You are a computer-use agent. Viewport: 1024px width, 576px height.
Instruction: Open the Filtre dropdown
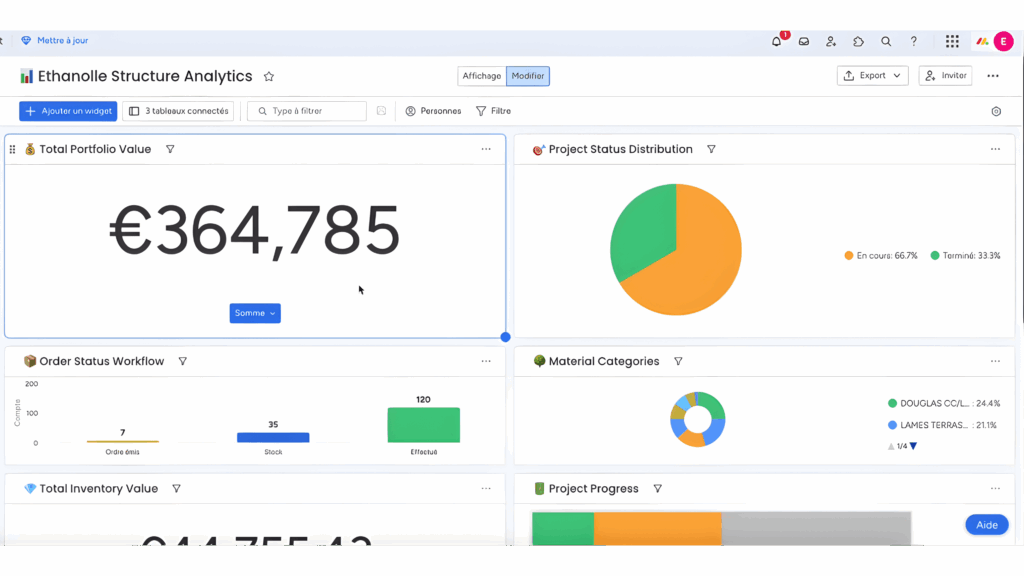click(x=493, y=111)
